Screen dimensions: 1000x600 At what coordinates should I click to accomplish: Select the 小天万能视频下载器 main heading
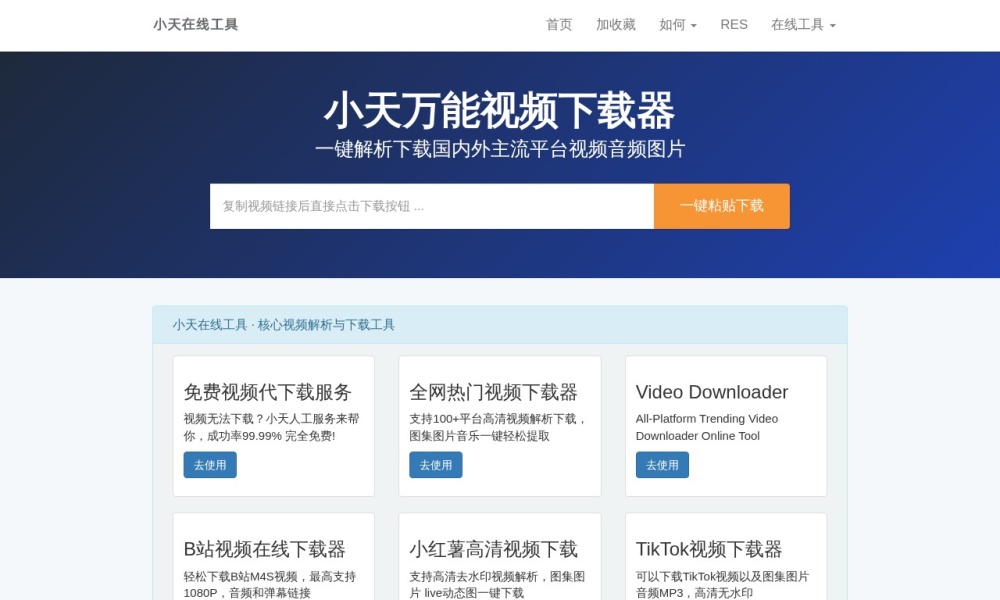click(x=500, y=113)
